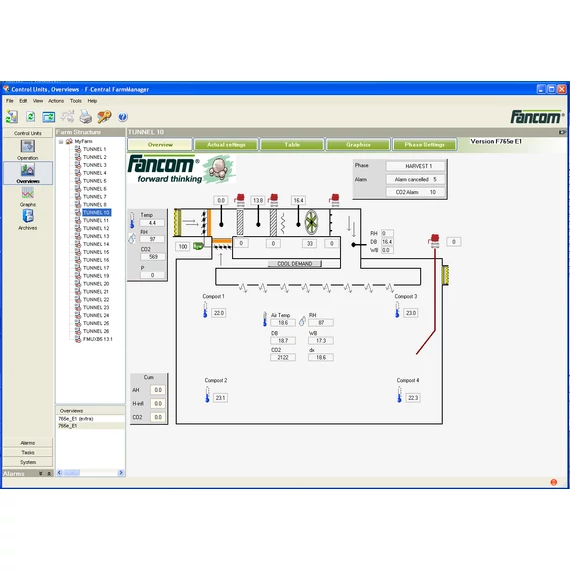Image resolution: width=570 pixels, height=570 pixels.
Task: Click the Compost 1 thermometer icon
Action: [x=205, y=310]
